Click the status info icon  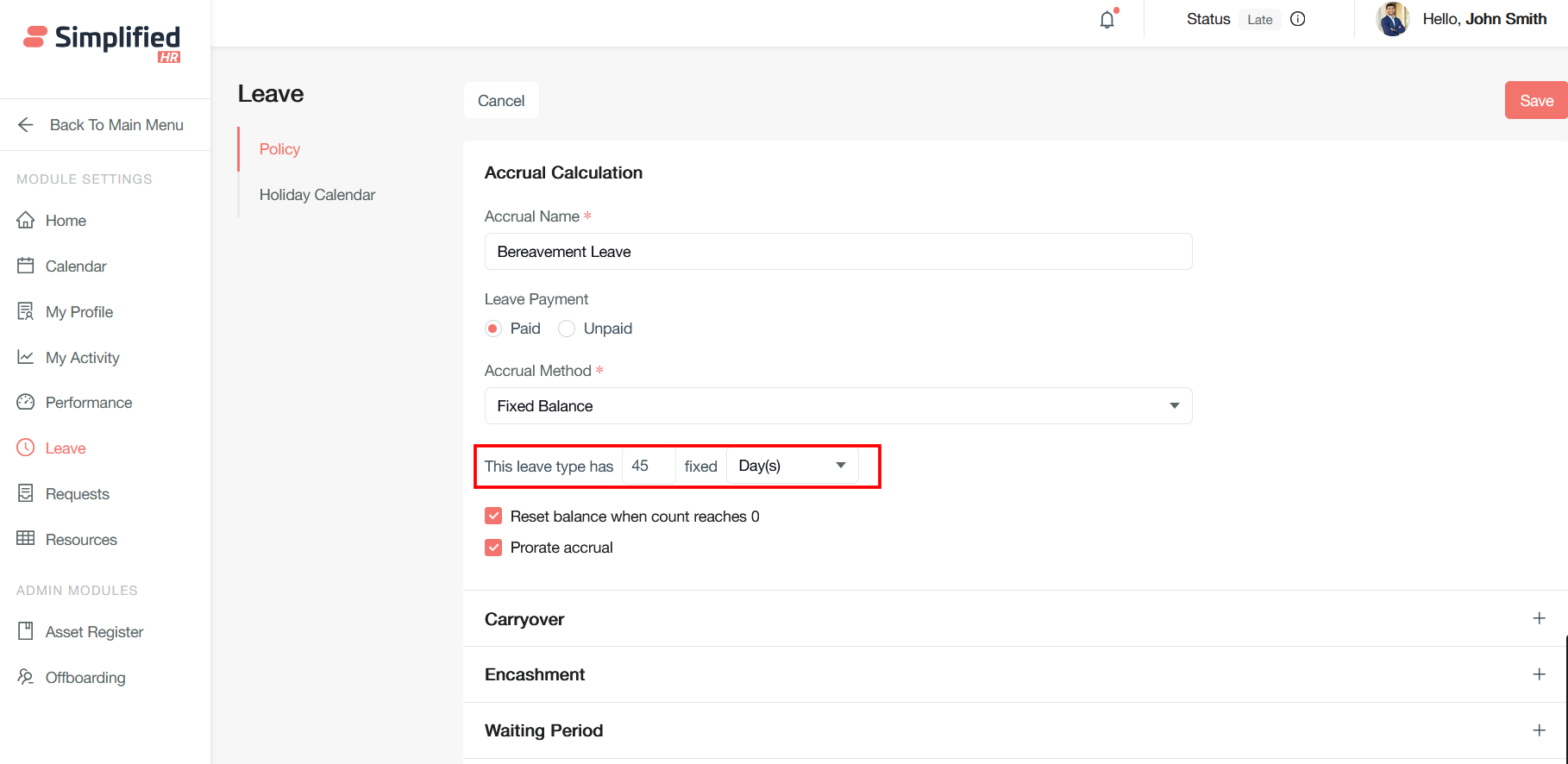[x=1297, y=19]
